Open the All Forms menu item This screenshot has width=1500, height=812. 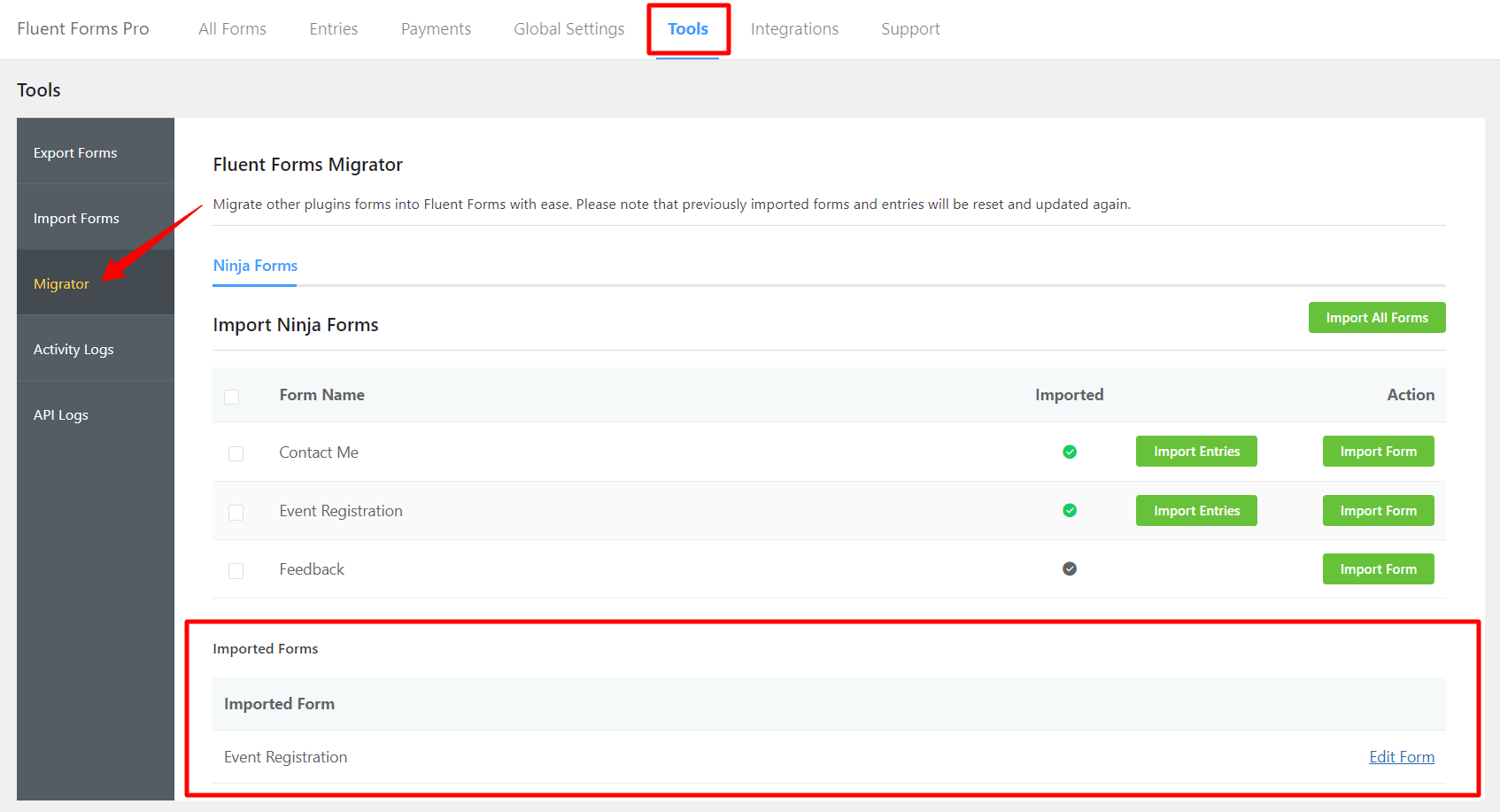(x=232, y=29)
